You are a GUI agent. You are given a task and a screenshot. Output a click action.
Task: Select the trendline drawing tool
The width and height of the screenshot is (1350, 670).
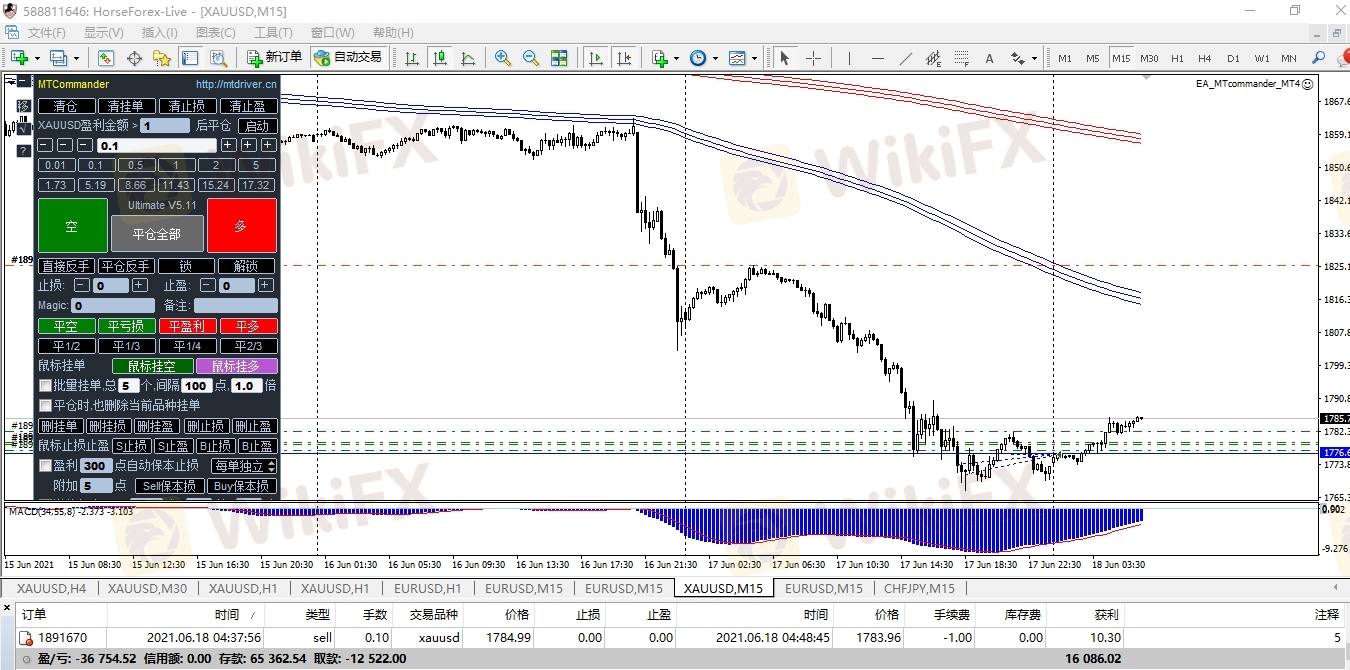(906, 58)
